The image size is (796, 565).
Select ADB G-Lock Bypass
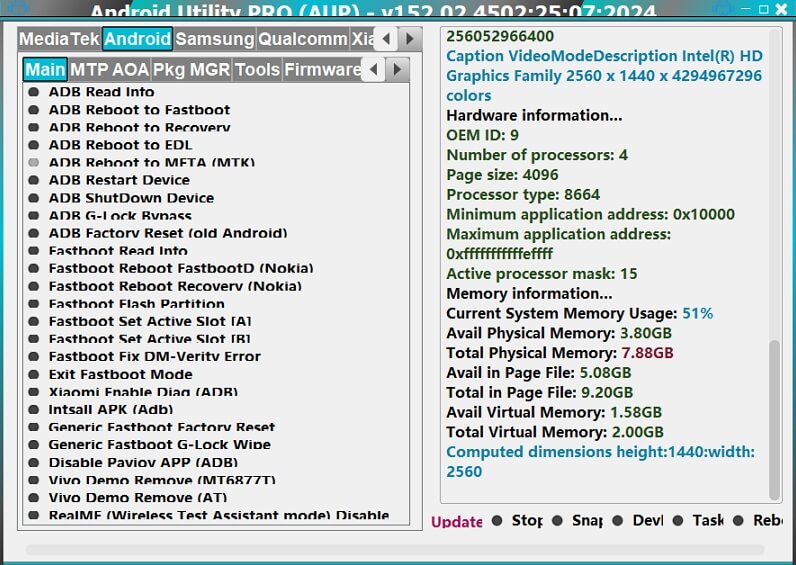[110, 215]
